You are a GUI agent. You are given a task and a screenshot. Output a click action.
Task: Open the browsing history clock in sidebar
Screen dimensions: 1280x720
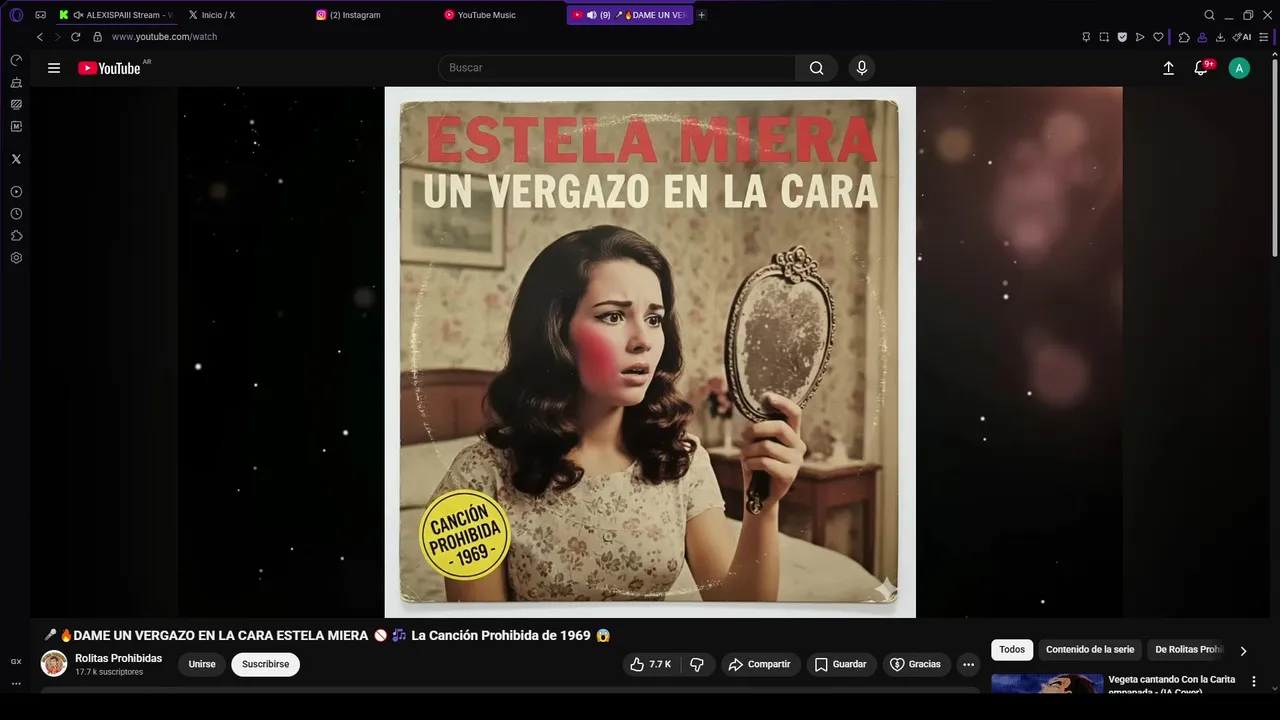coord(16,214)
